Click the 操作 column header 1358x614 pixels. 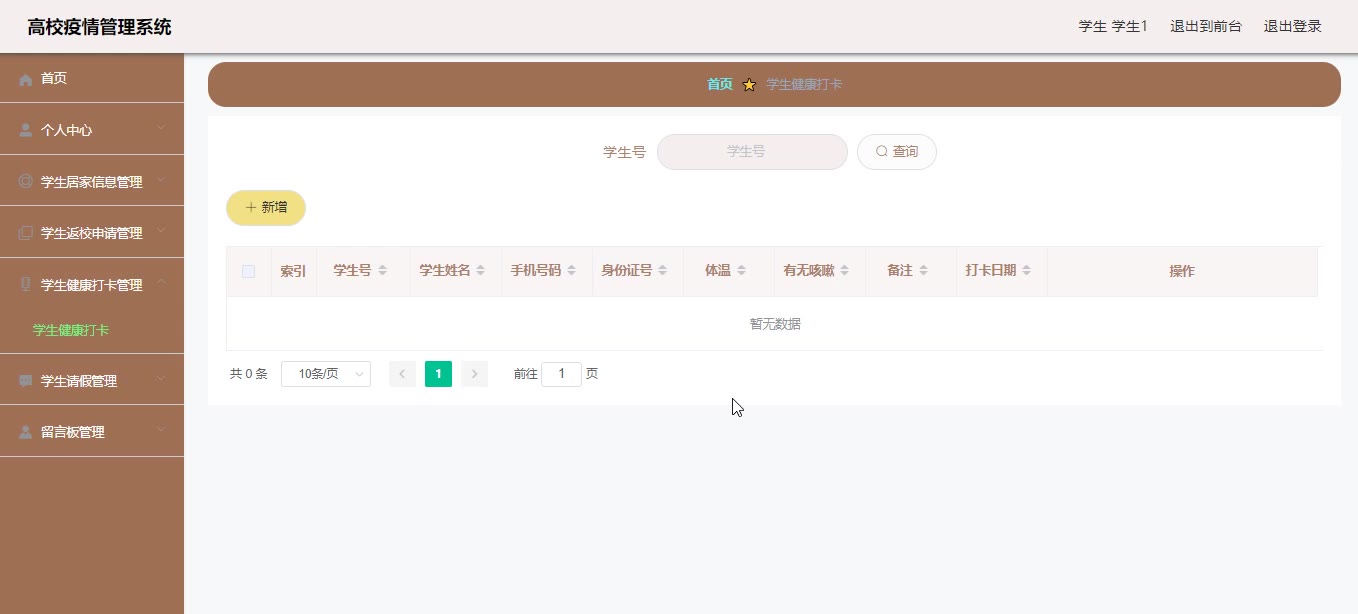click(x=1182, y=271)
